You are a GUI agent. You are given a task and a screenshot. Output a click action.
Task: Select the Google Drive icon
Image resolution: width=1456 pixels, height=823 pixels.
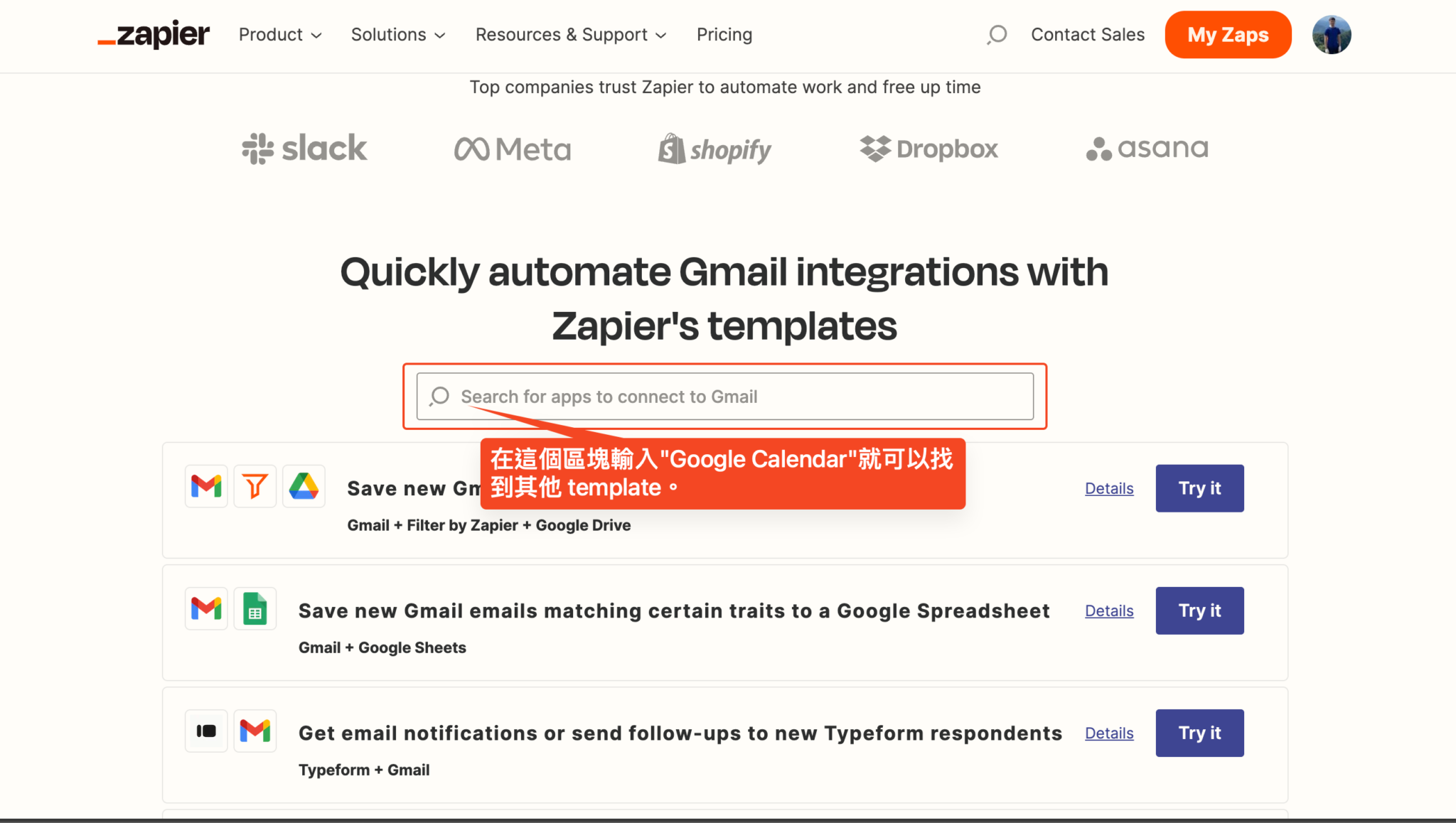[304, 486]
